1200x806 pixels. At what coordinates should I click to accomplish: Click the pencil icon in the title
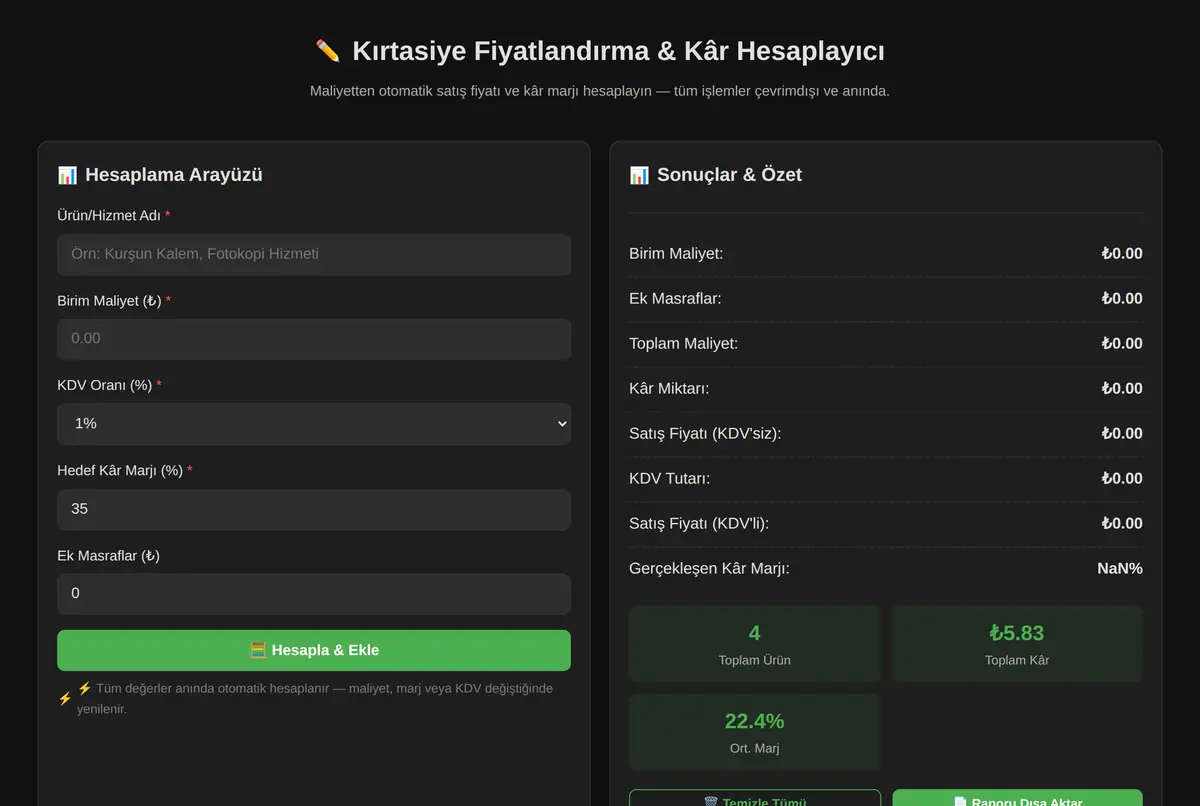[x=328, y=51]
